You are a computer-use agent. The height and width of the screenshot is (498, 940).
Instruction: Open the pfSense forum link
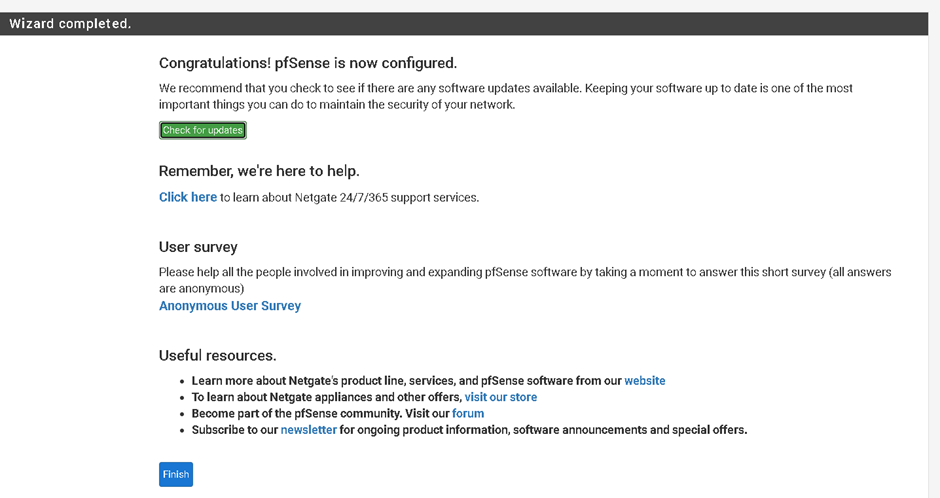[468, 414]
